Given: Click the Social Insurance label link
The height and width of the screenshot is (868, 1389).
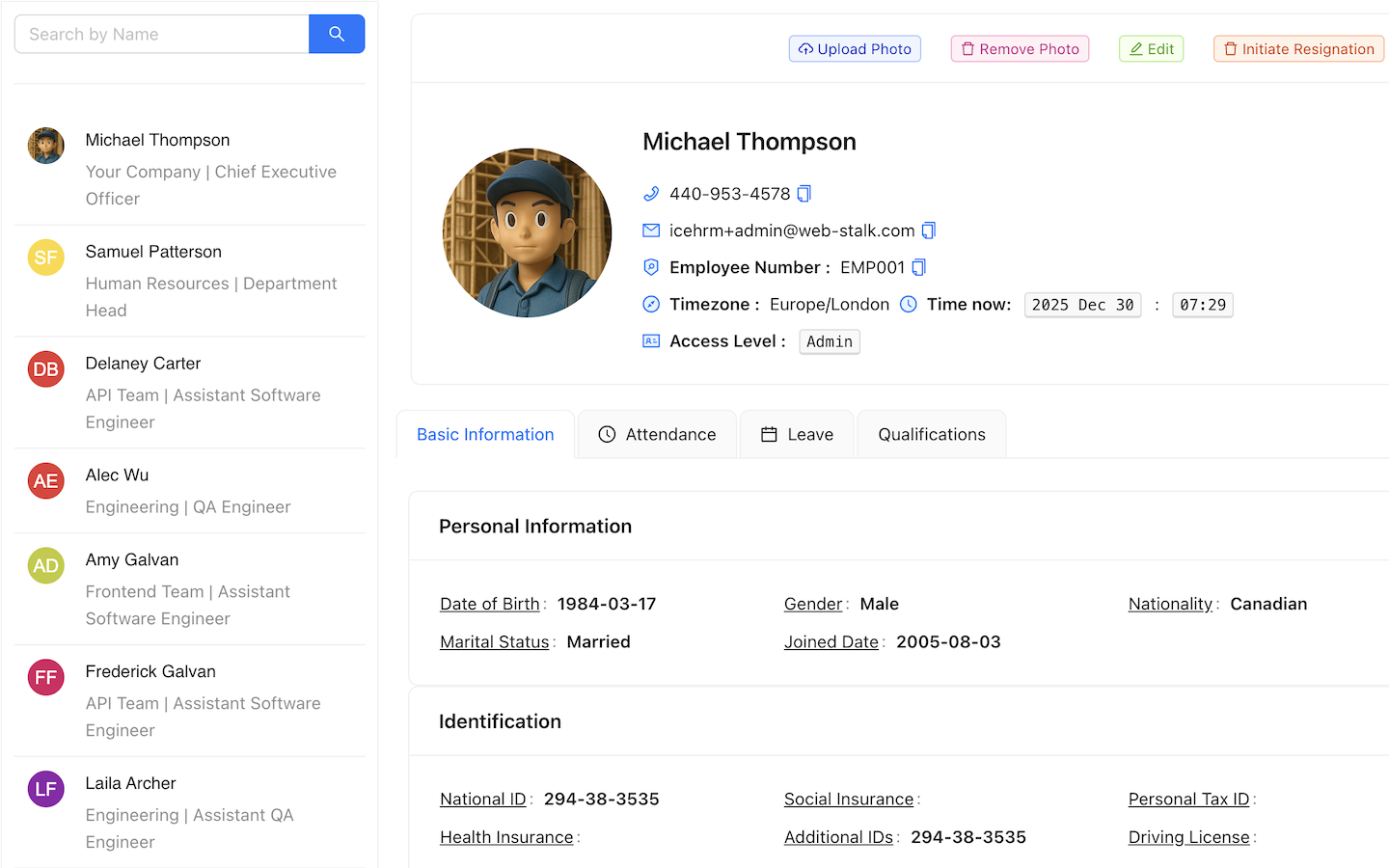Looking at the screenshot, I should (x=848, y=799).
